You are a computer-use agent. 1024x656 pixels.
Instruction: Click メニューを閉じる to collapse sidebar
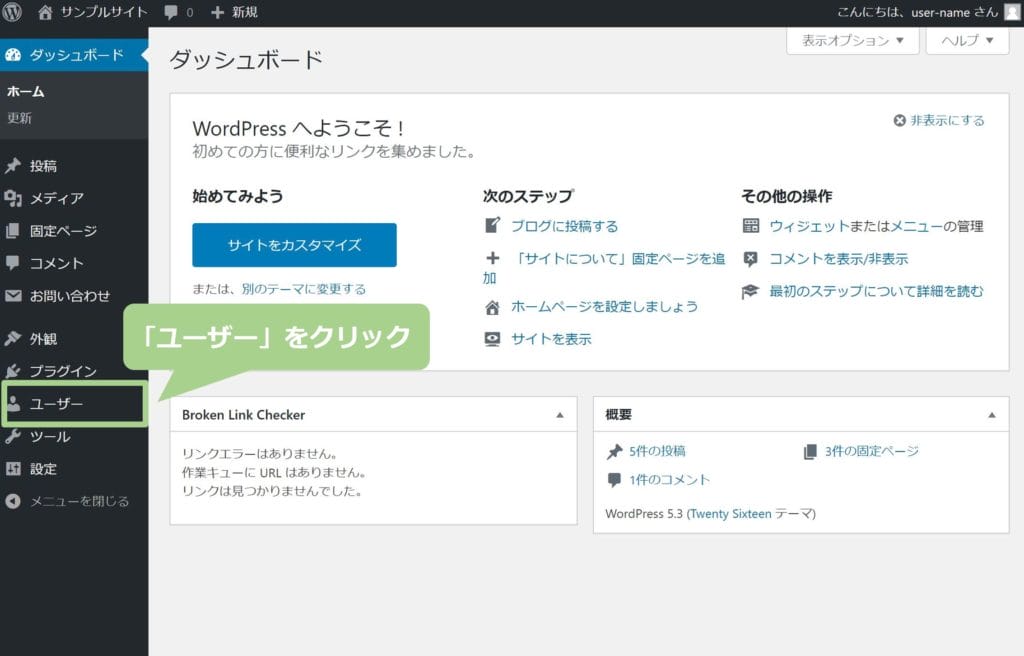(x=80, y=501)
